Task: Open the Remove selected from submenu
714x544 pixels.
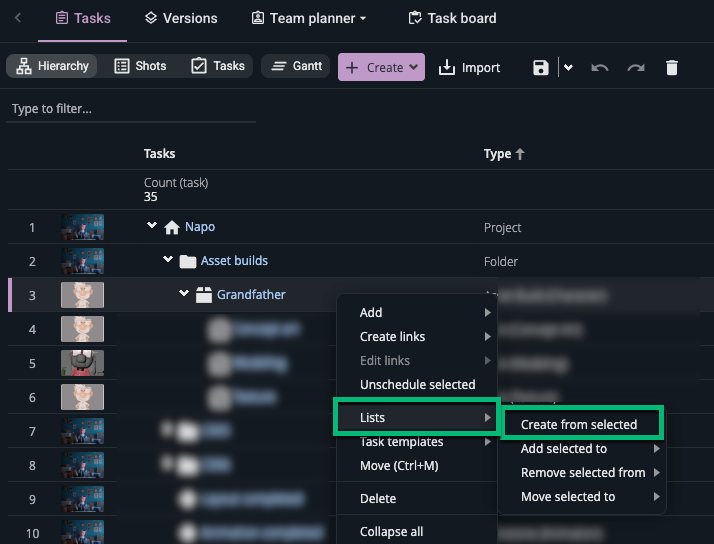Action: coord(581,473)
